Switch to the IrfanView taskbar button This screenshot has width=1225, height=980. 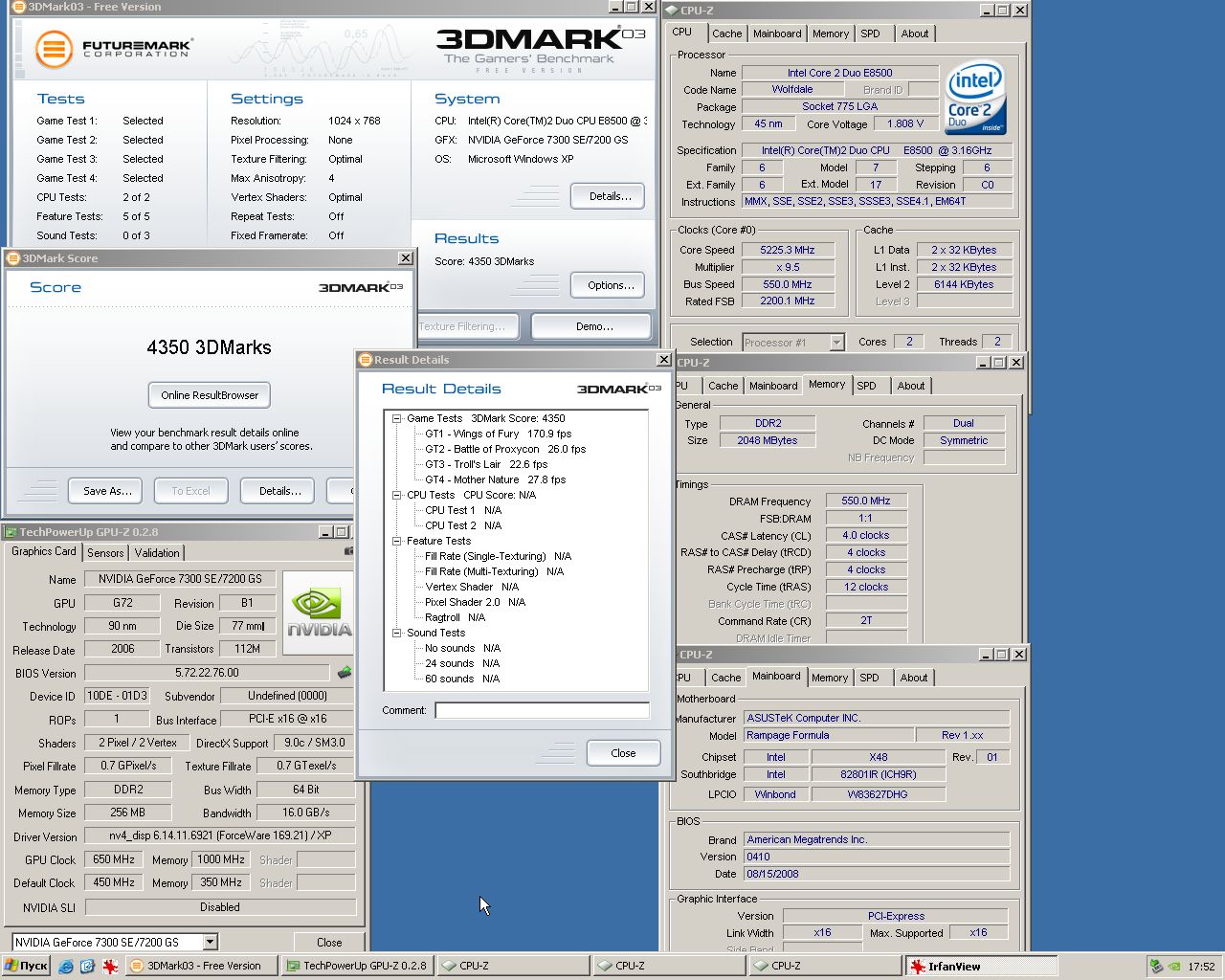[981, 966]
